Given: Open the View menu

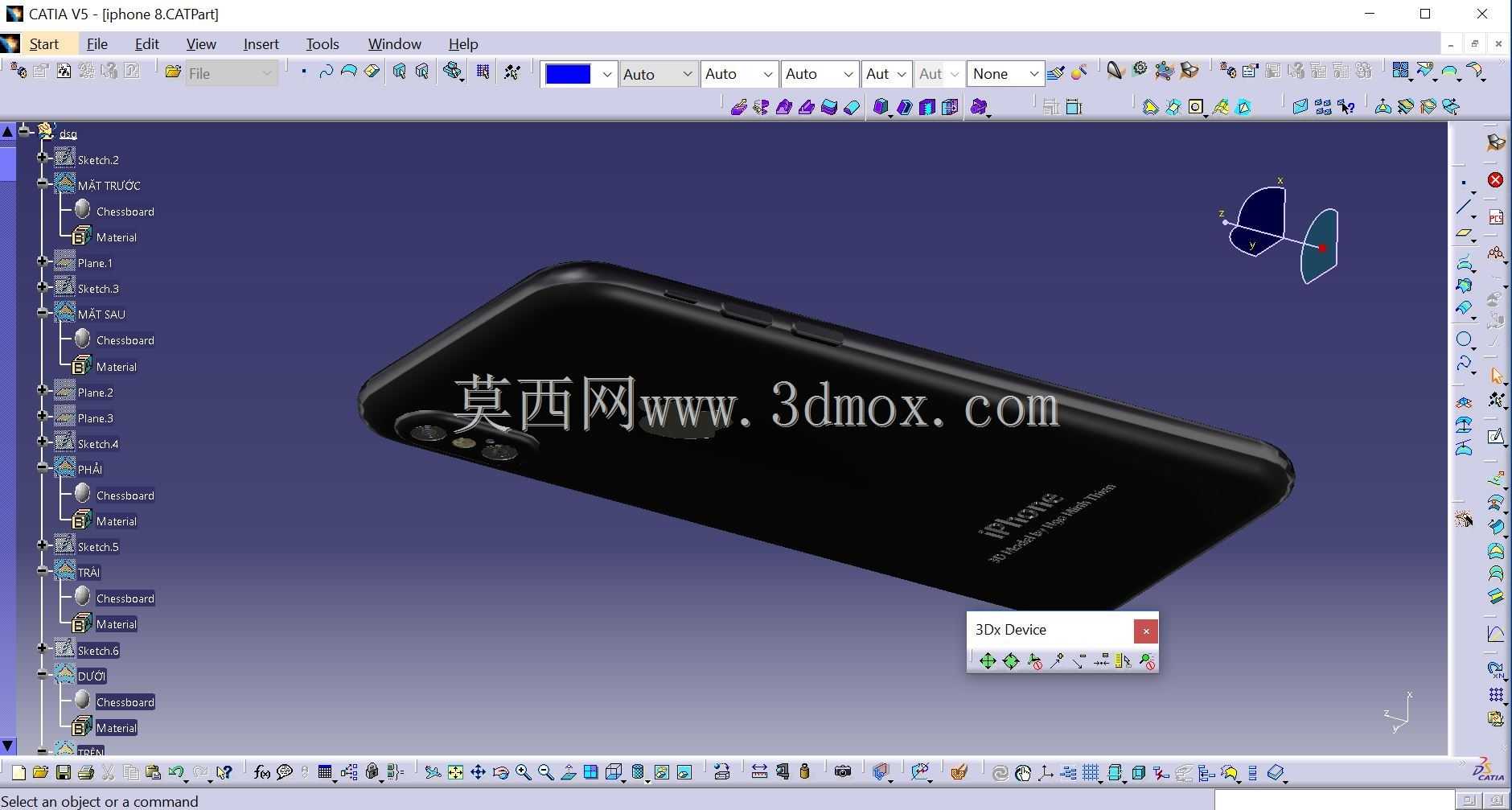Looking at the screenshot, I should tap(201, 44).
